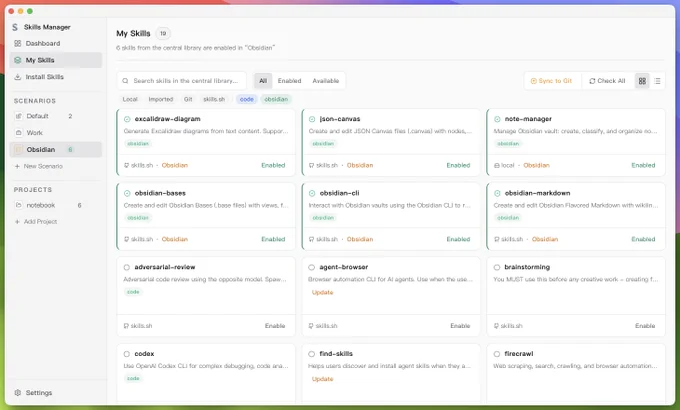Check the firecrawl circle
This screenshot has height=410, width=680.
497,354
